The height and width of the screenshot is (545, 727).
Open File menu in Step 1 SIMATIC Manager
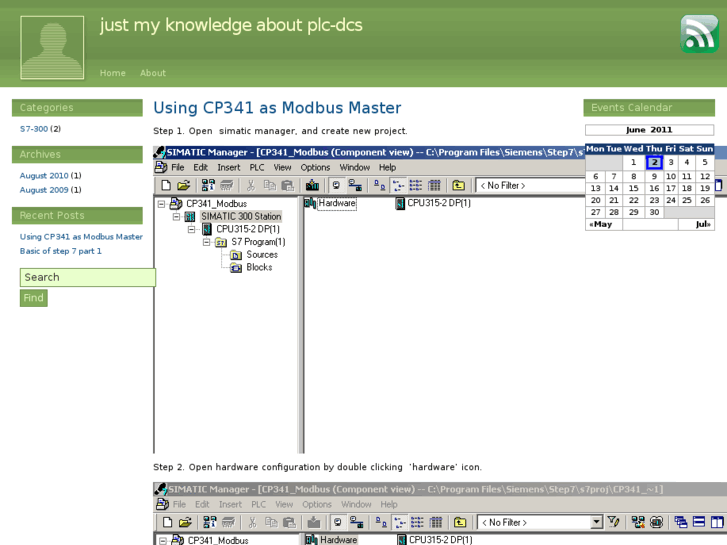(x=178, y=167)
